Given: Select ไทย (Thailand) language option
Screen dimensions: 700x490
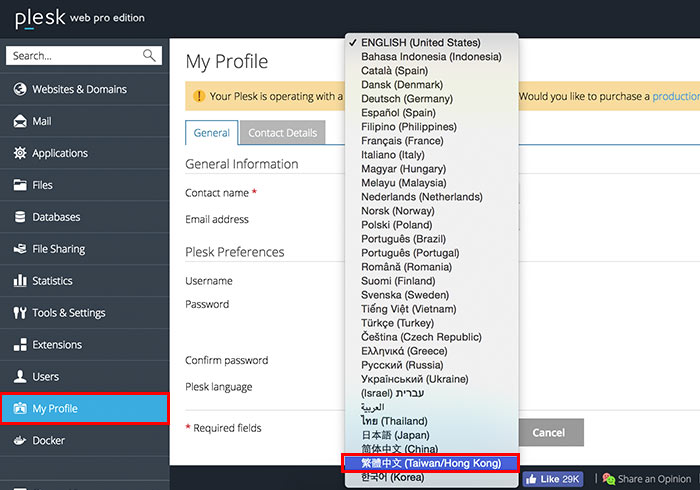Looking at the screenshot, I should point(431,421).
